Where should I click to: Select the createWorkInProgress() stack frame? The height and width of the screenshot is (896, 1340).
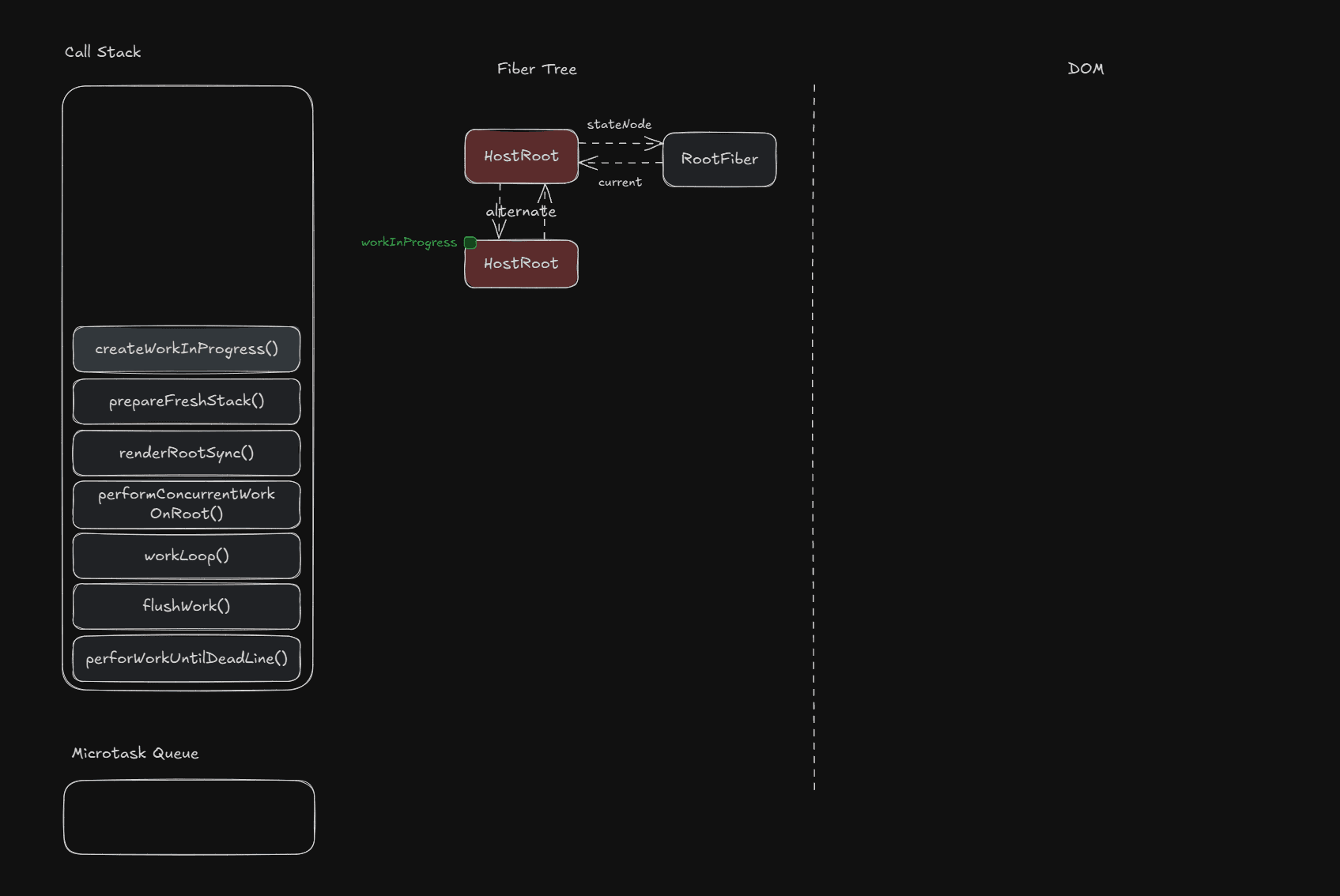(x=187, y=349)
